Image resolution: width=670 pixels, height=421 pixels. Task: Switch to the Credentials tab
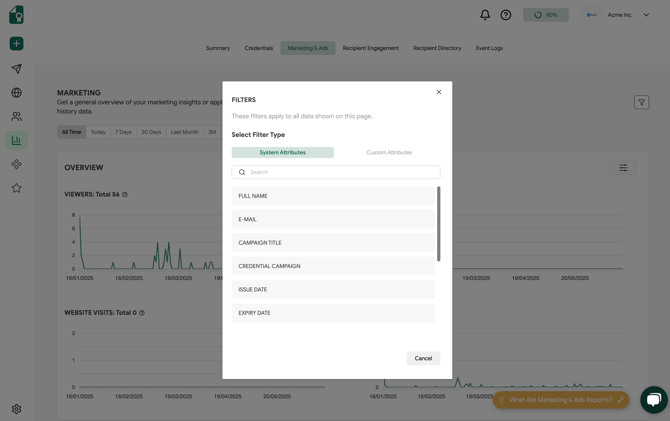point(259,48)
